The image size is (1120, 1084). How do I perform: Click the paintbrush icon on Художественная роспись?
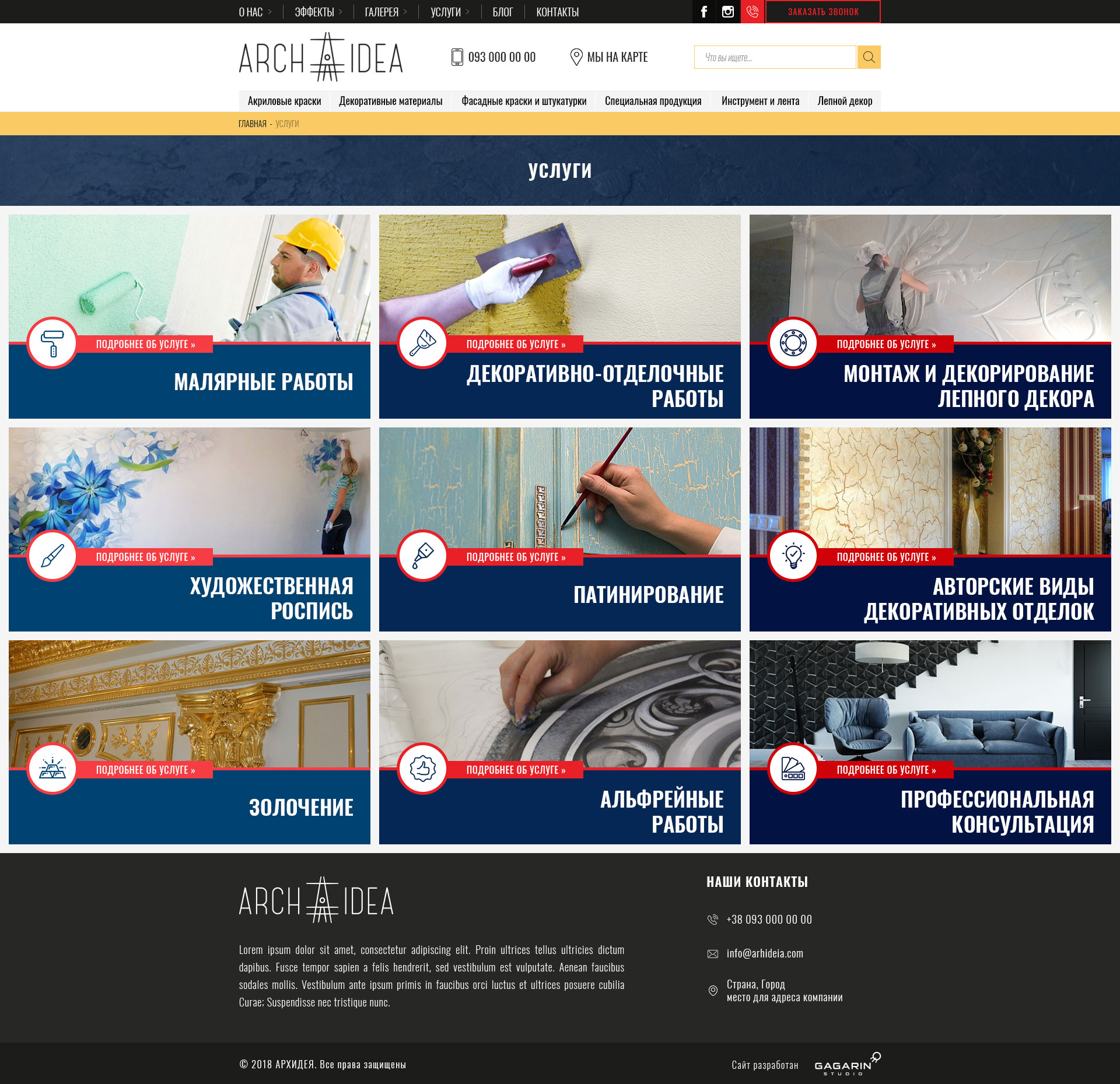52,556
